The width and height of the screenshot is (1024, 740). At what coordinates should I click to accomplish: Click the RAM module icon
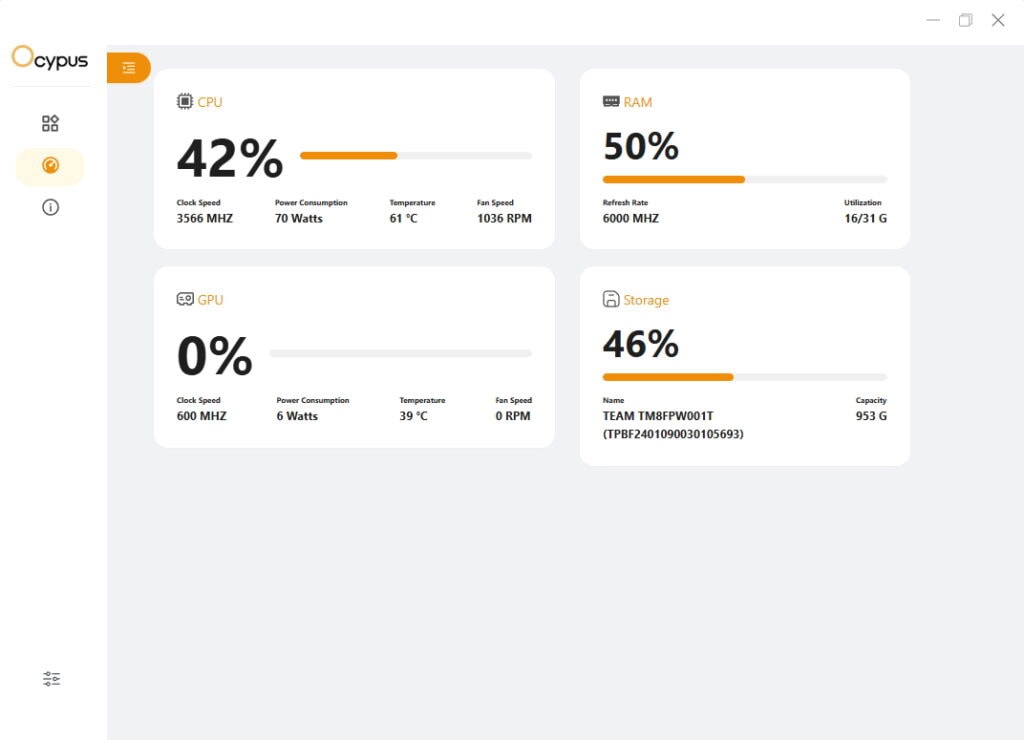click(611, 101)
